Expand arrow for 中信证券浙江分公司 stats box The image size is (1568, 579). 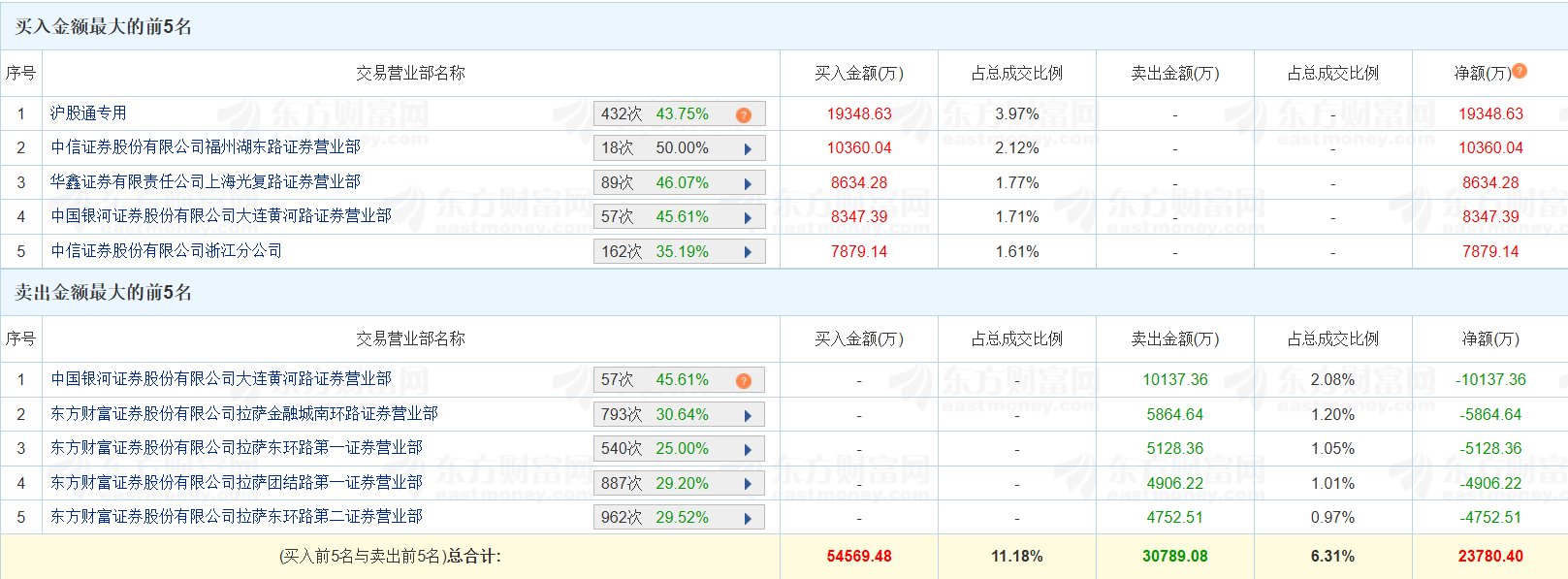point(748,252)
